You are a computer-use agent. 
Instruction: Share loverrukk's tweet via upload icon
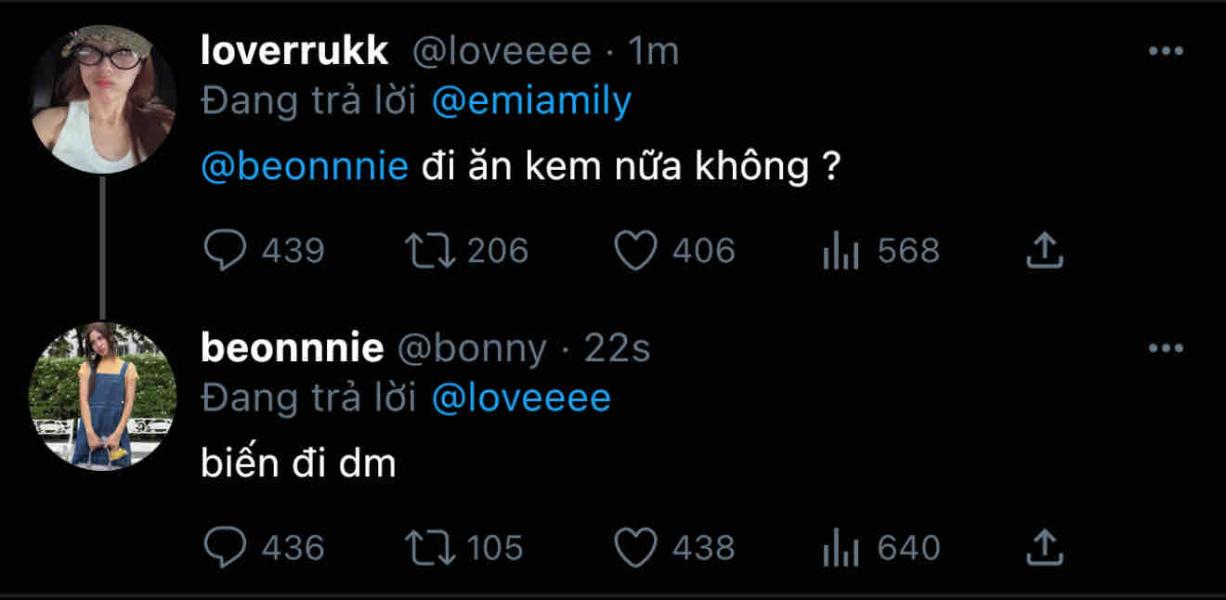1044,251
